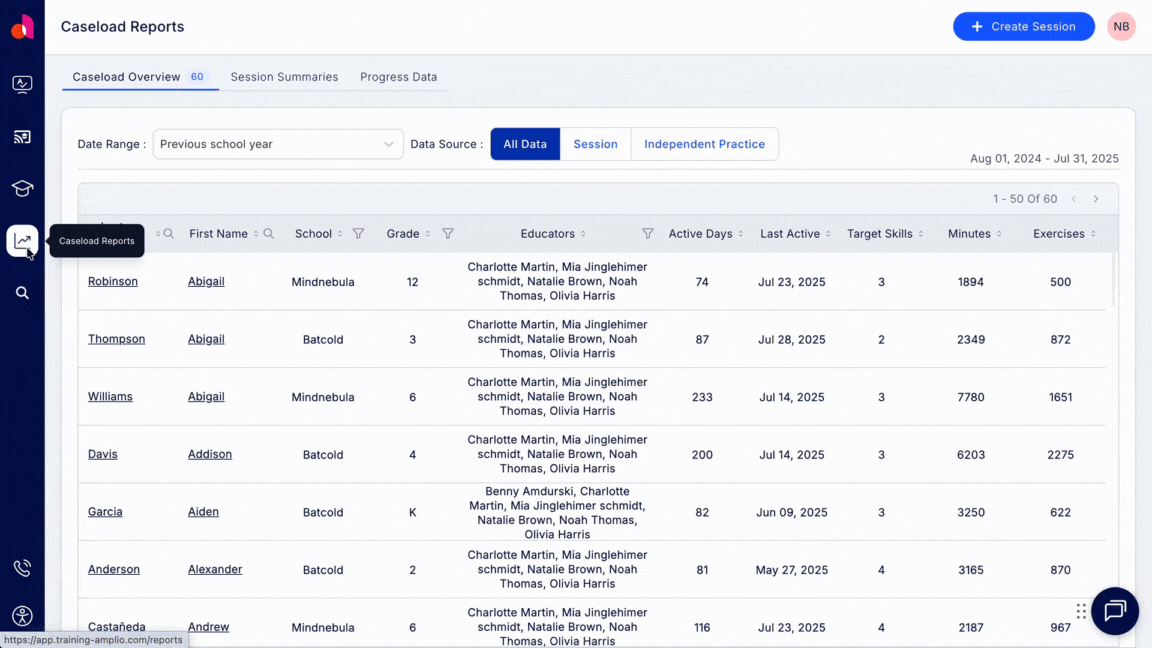Open the Caseload Reports chart icon in sidebar
The height and width of the screenshot is (648, 1152).
[x=22, y=240]
